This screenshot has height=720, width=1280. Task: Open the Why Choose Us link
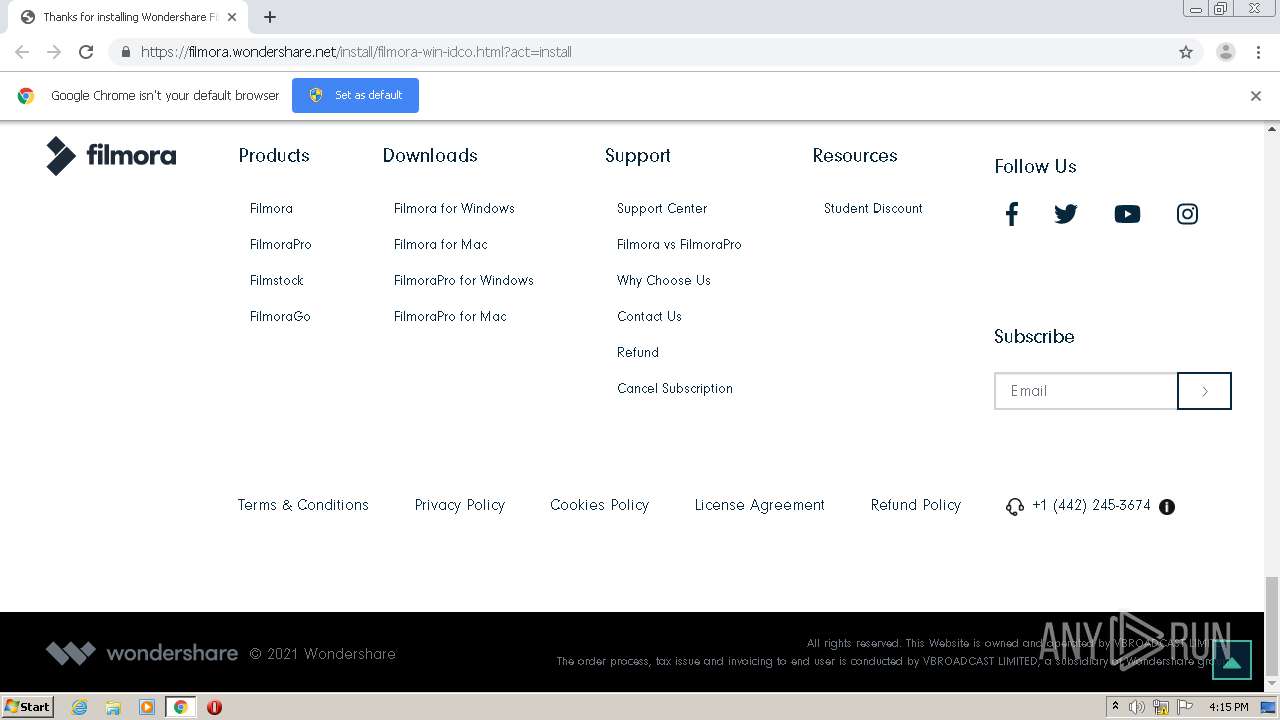click(664, 281)
